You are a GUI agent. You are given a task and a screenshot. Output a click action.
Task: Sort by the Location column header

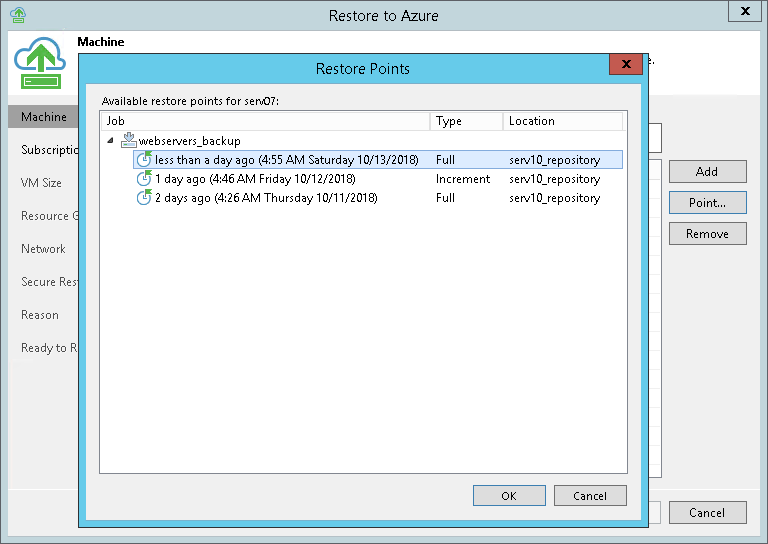coord(562,121)
